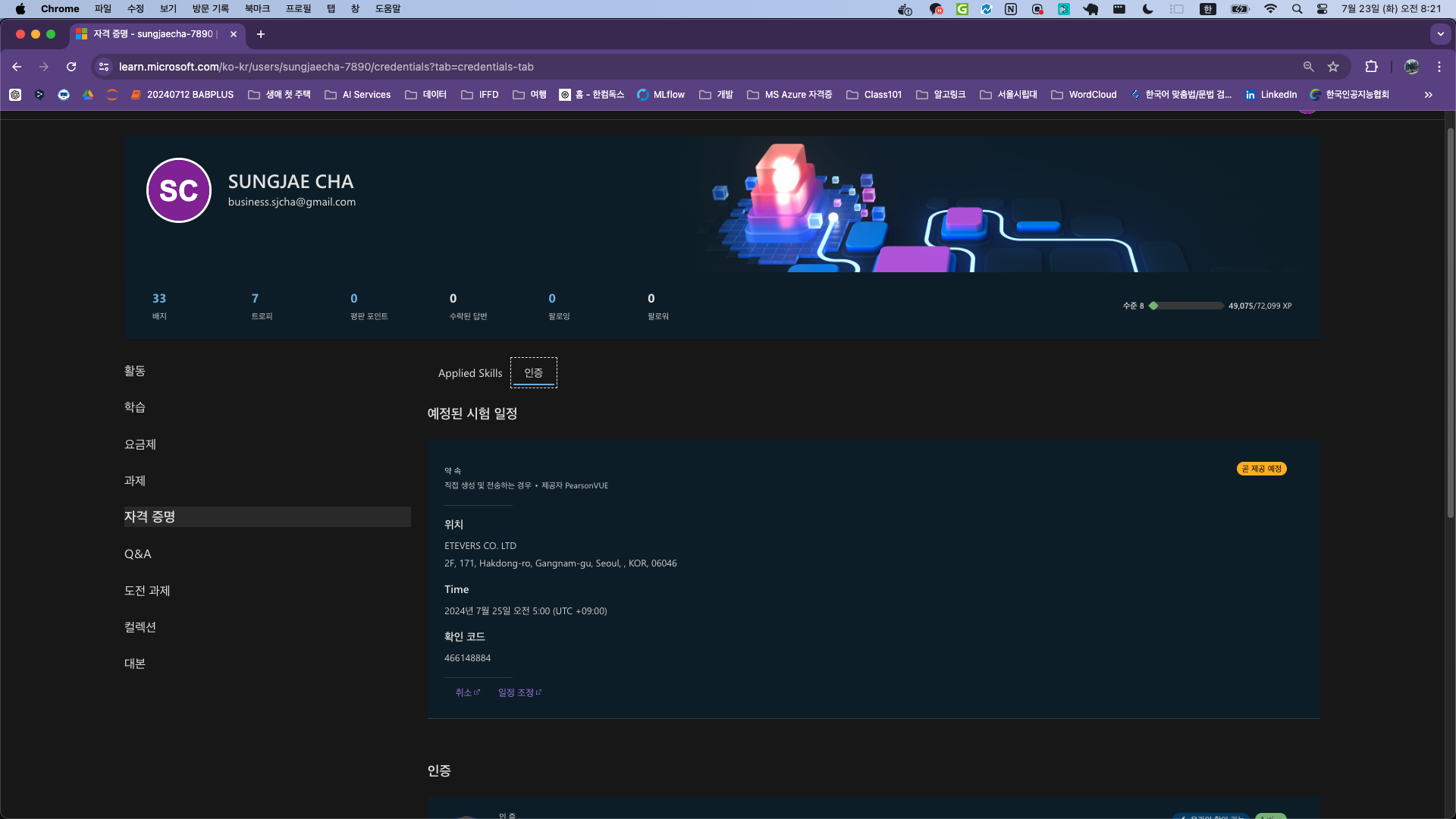Expand the tab search dropdown
Image resolution: width=1456 pixels, height=819 pixels.
(x=1440, y=34)
